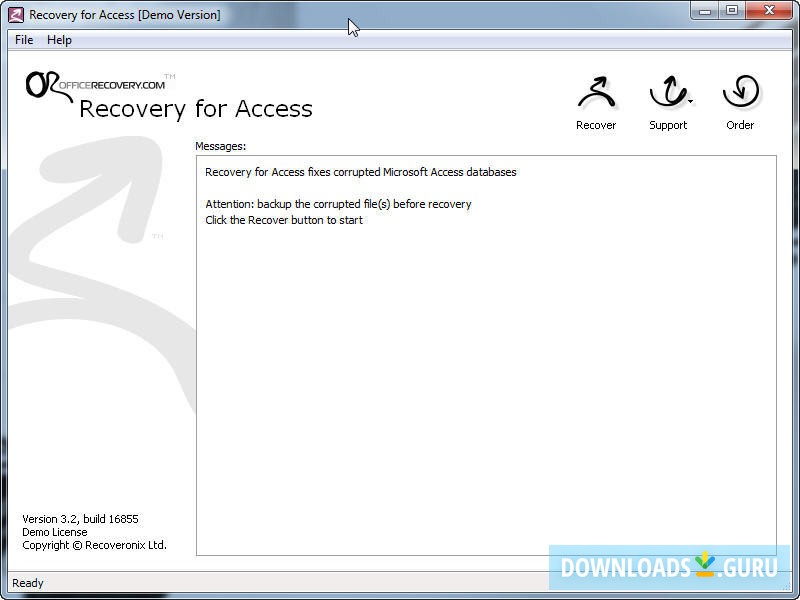
Task: Click the "Recovery for Access" heading
Action: pyautogui.click(x=196, y=109)
